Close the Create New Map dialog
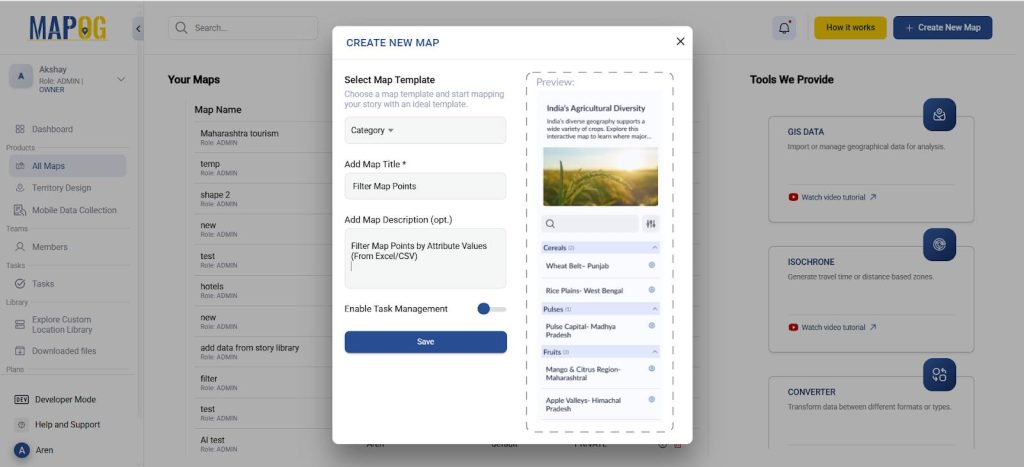Viewport: 1024px width, 467px height. pyautogui.click(x=680, y=42)
